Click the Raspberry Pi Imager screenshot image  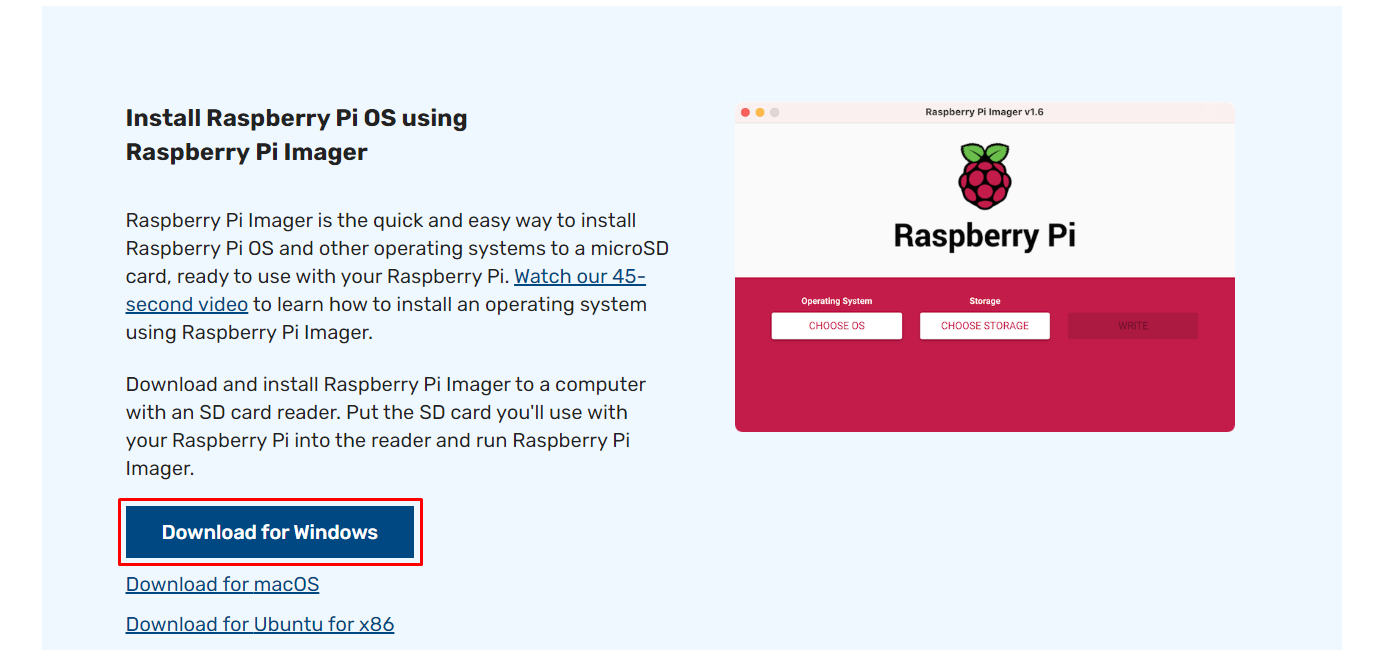pyautogui.click(x=985, y=267)
